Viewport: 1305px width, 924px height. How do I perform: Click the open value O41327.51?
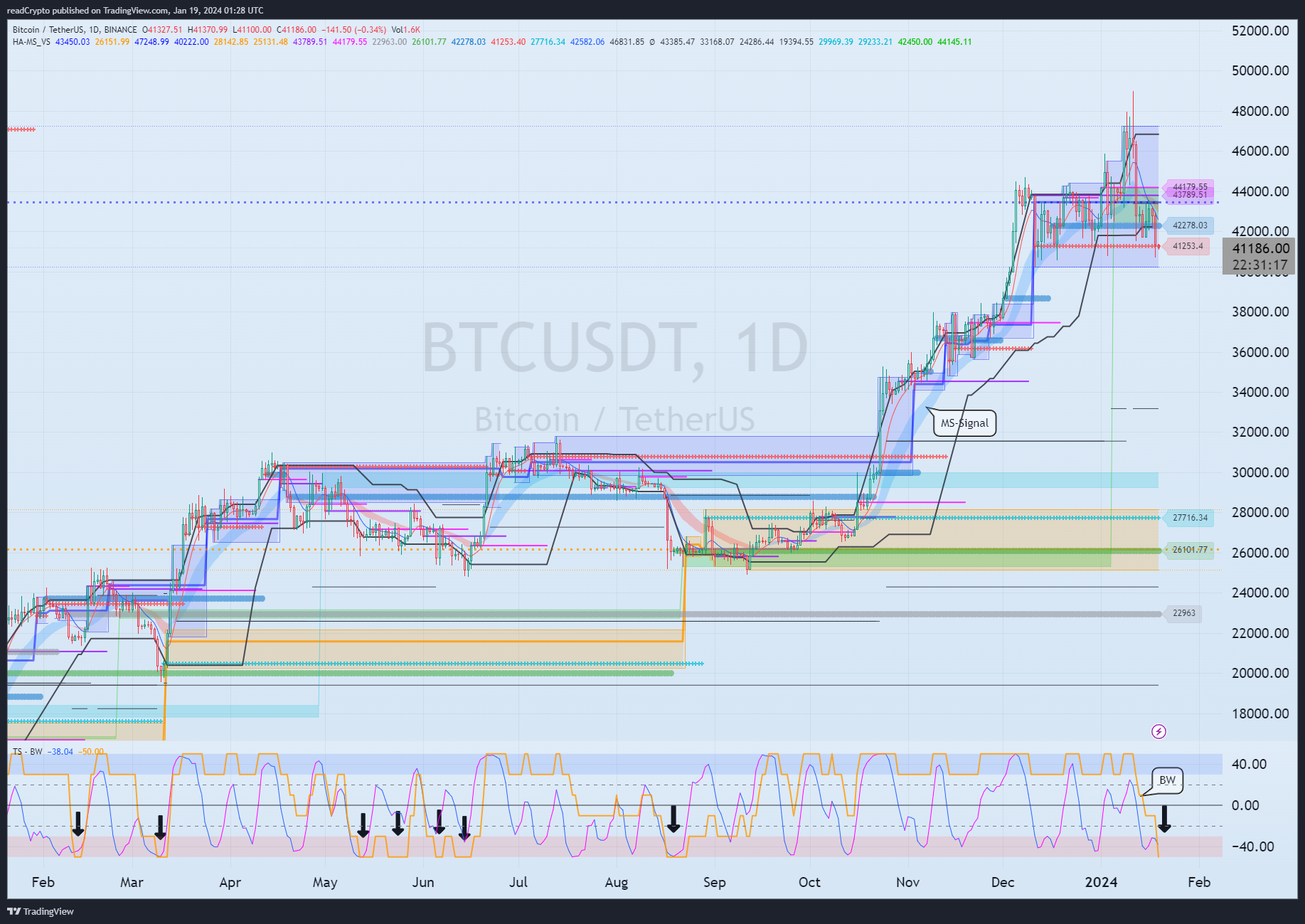[x=162, y=30]
